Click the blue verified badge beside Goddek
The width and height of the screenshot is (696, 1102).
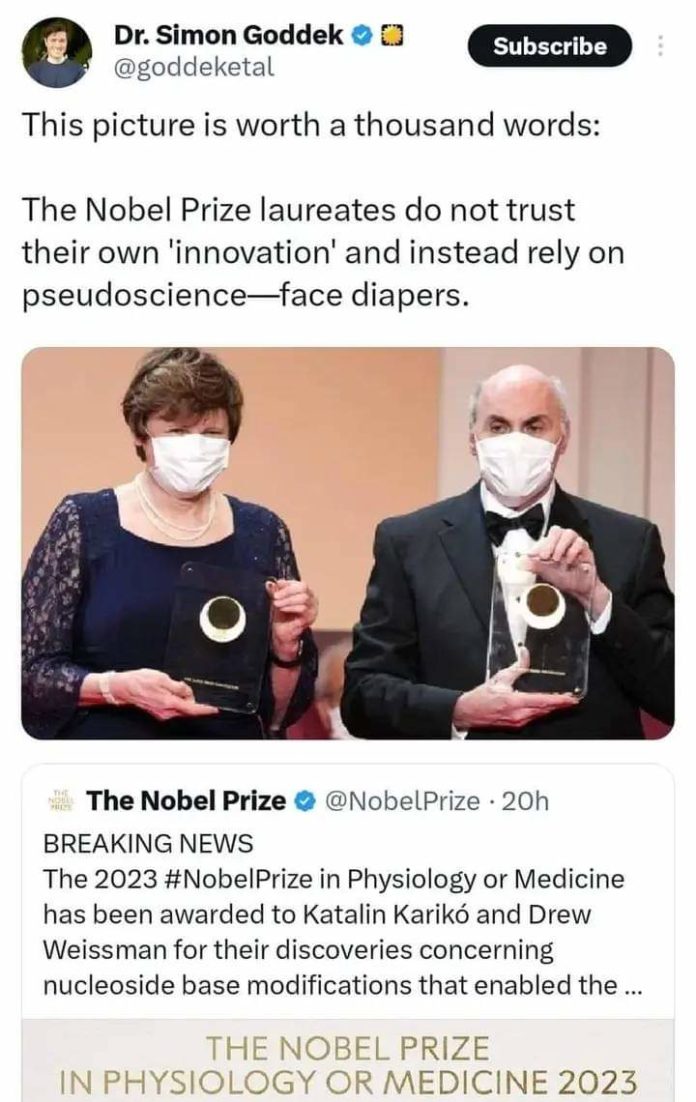361,34
